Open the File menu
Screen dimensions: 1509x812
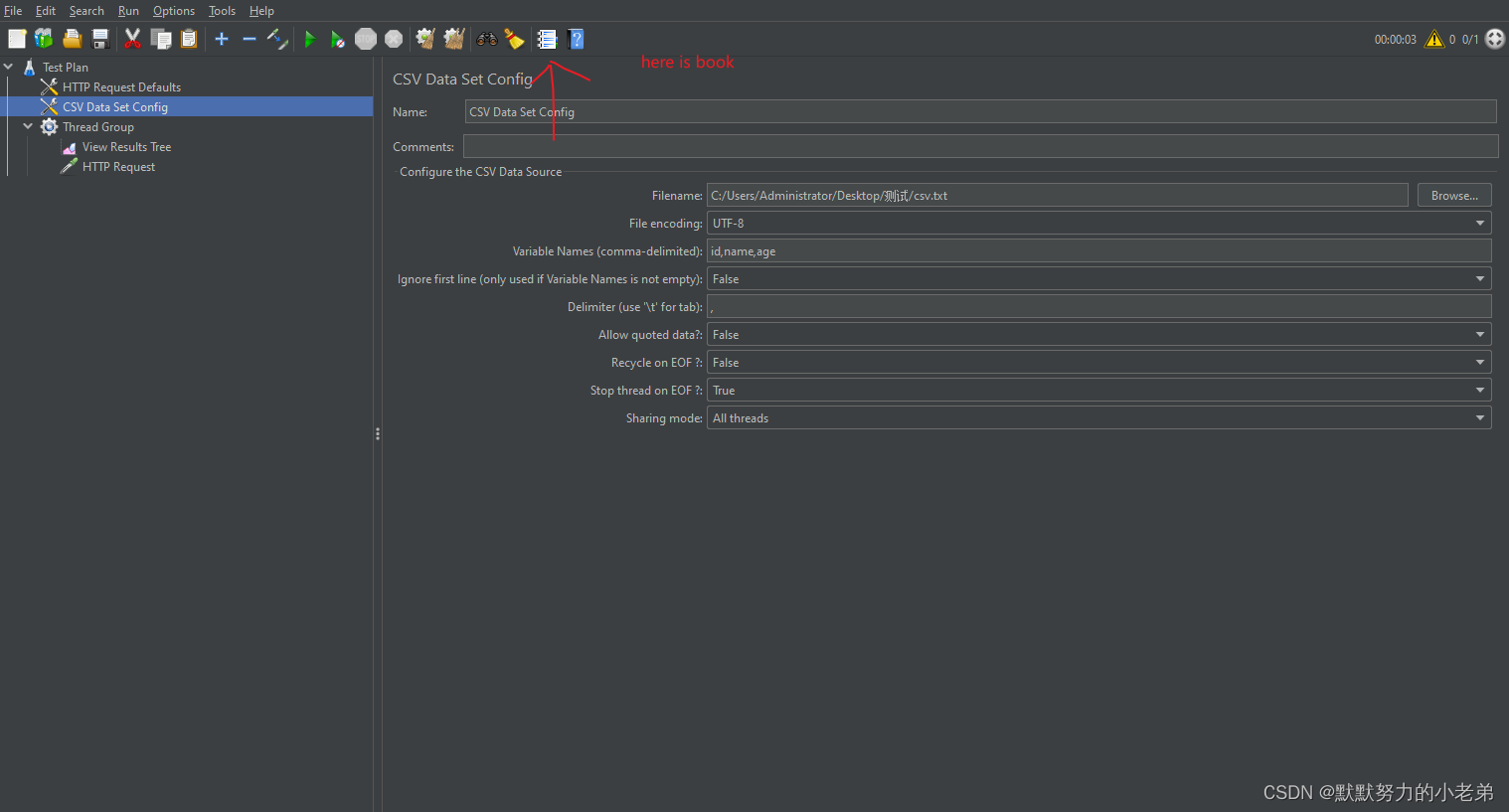[13, 11]
